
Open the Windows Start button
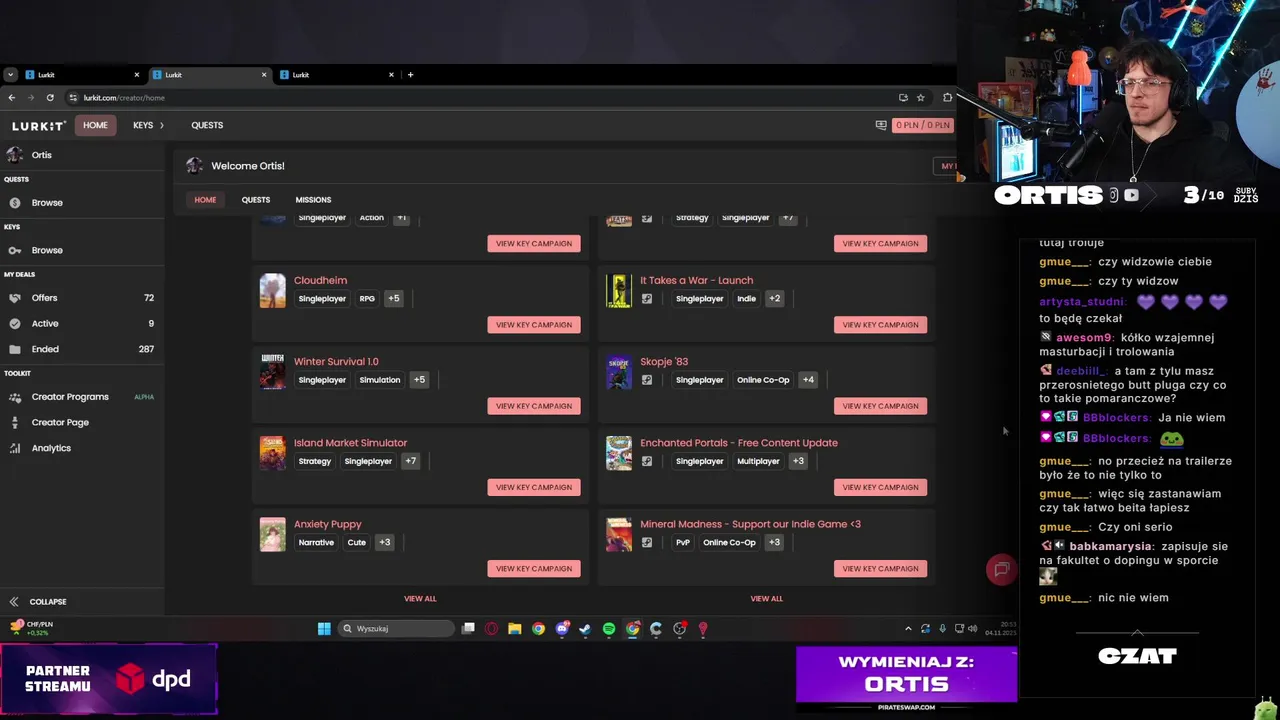324,629
